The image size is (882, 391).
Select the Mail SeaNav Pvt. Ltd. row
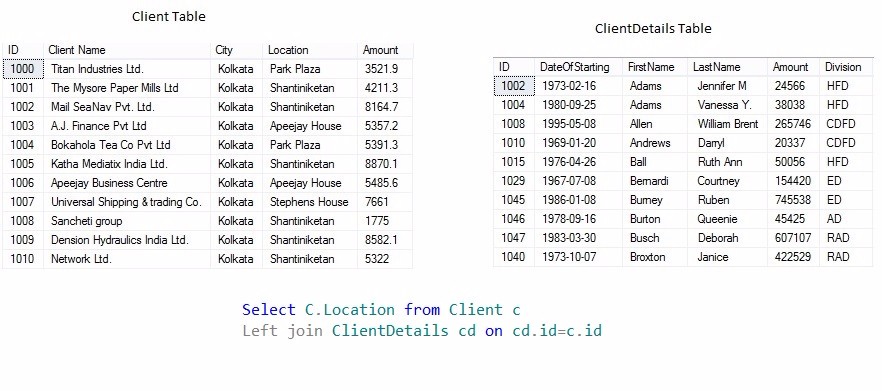tap(208, 107)
